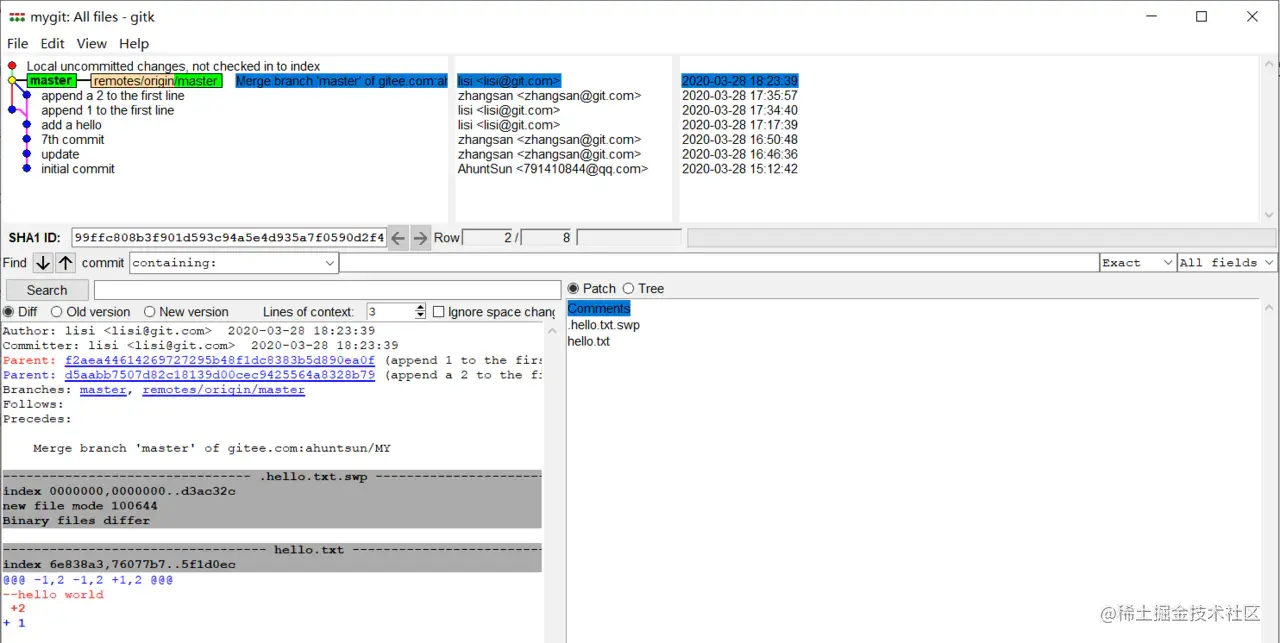Open second parent link d5aabb7507d82c18
Image resolution: width=1280 pixels, height=643 pixels.
point(220,375)
